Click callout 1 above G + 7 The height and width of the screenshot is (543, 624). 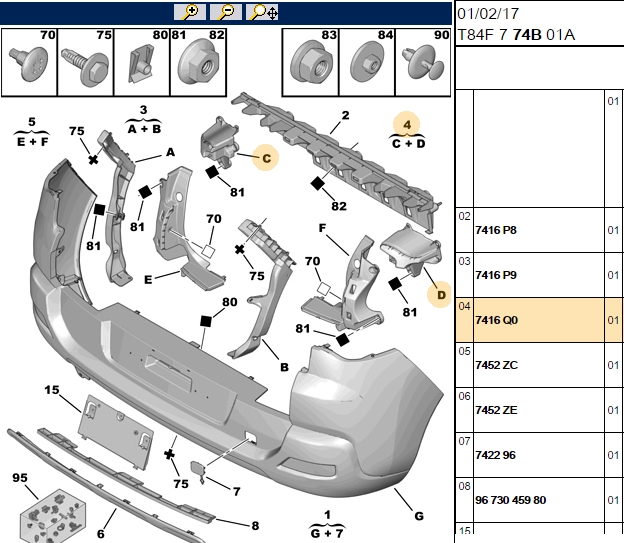(327, 515)
